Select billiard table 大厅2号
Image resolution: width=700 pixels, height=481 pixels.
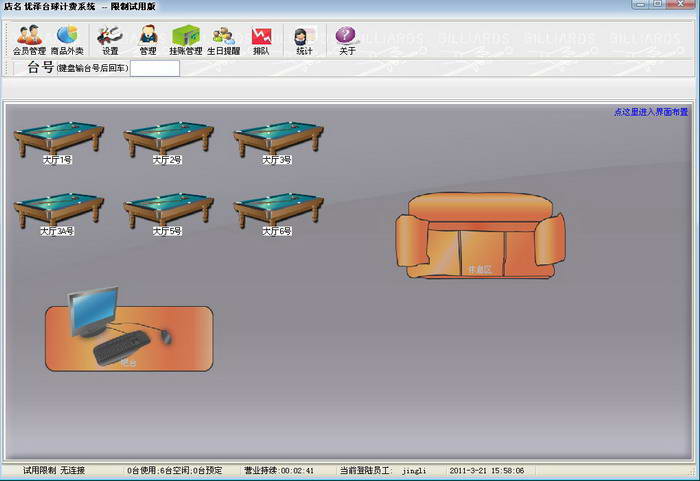168,143
